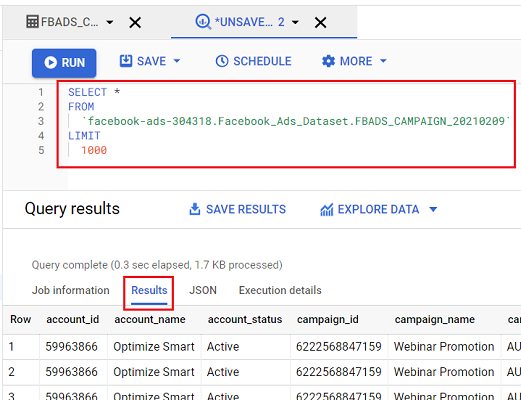Click row 1 campaign_id 6222568847159
Screen dimensions: 521x400
click(339, 347)
